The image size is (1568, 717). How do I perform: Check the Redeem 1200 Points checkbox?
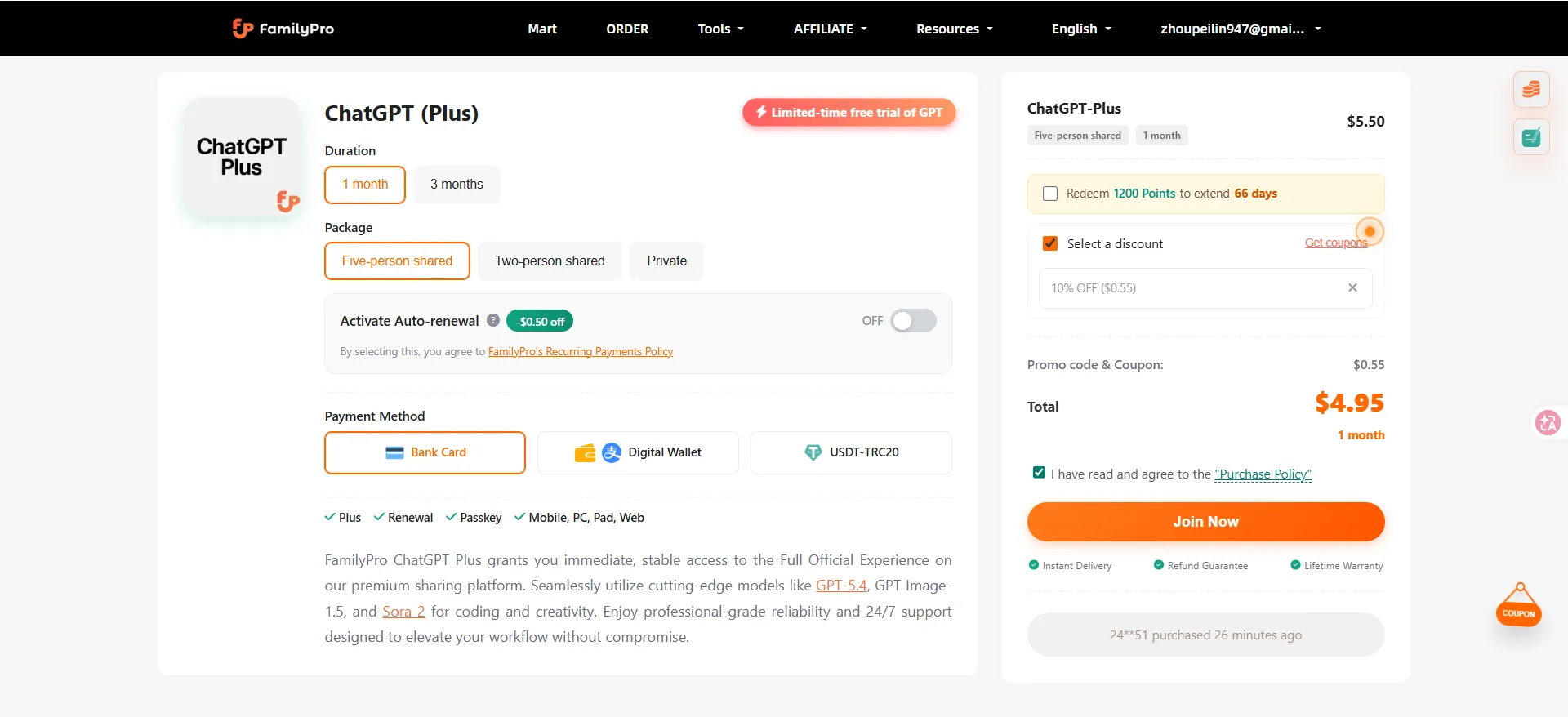1050,194
